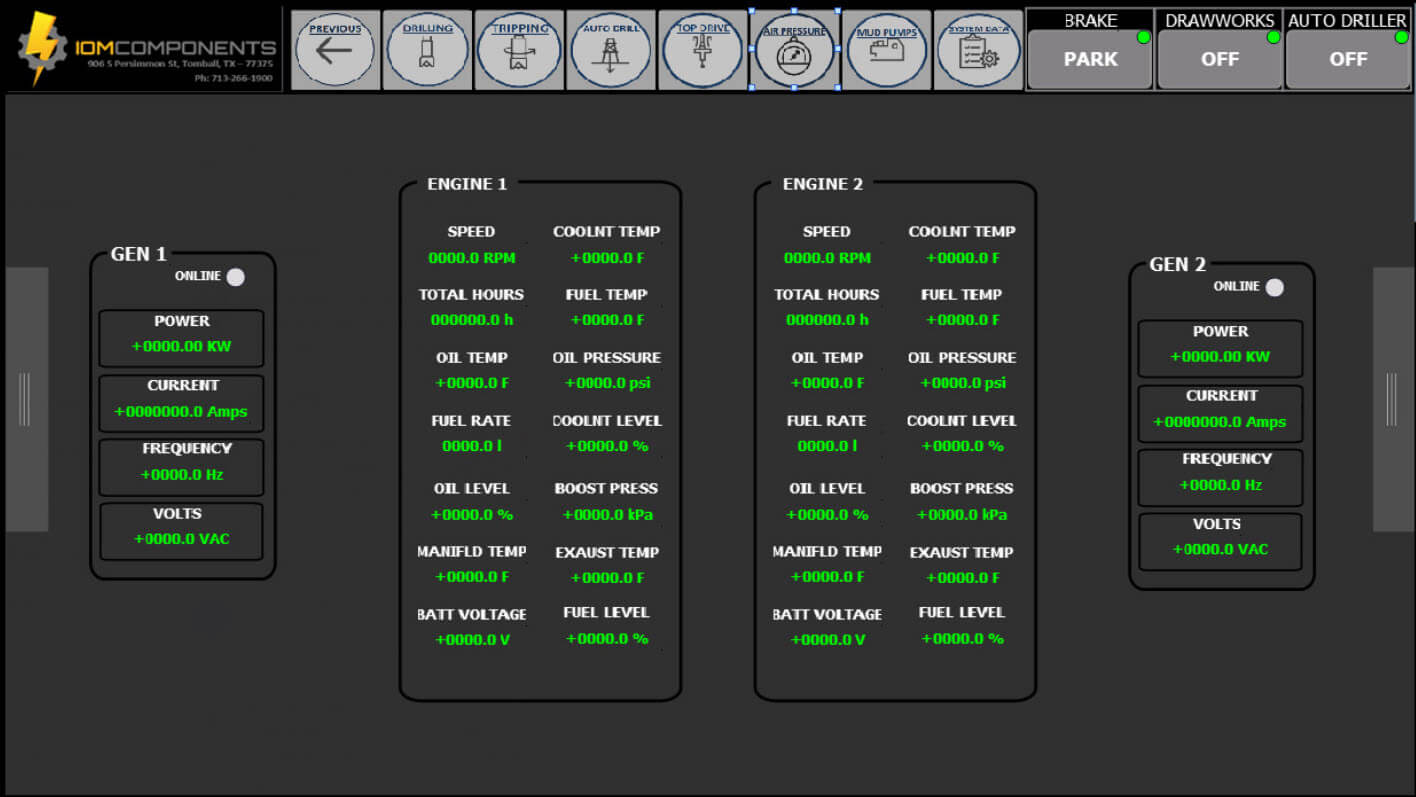
Task: Click Engine 2 Batt Voltage value
Action: coord(827,640)
